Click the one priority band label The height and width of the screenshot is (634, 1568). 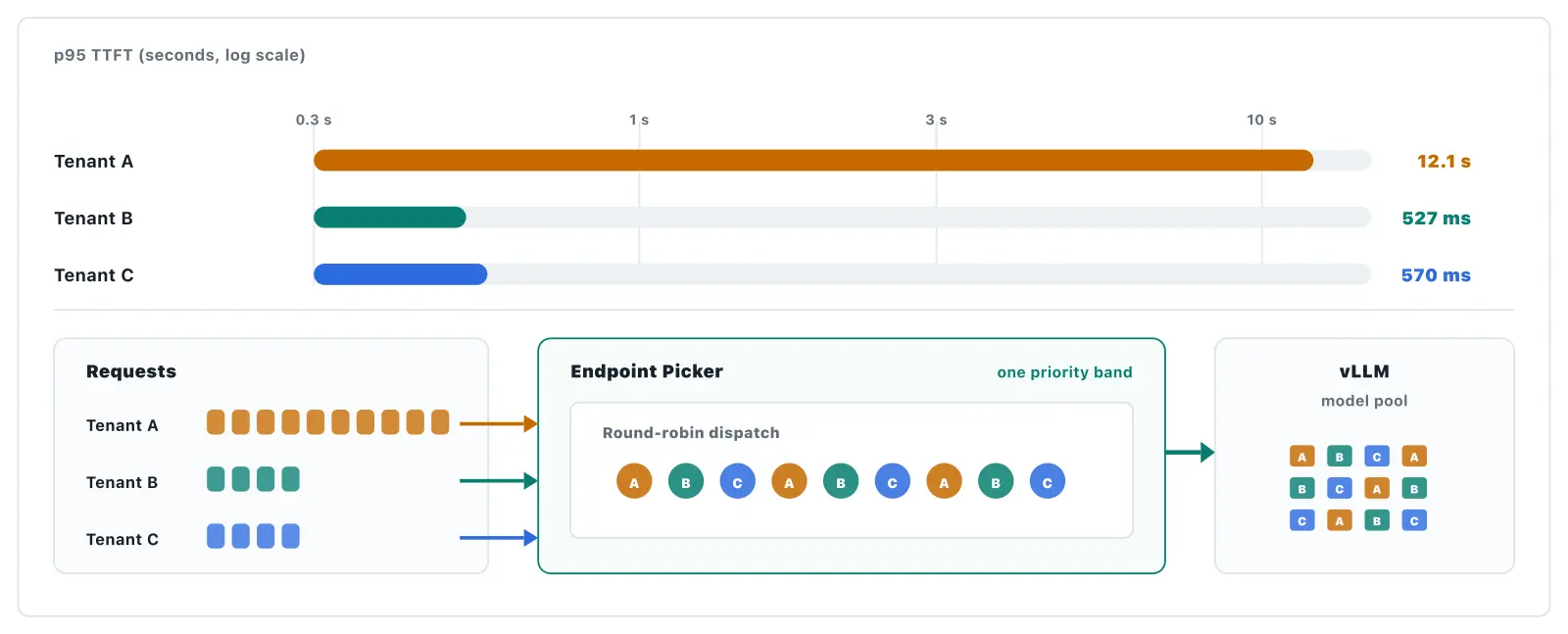click(1064, 372)
